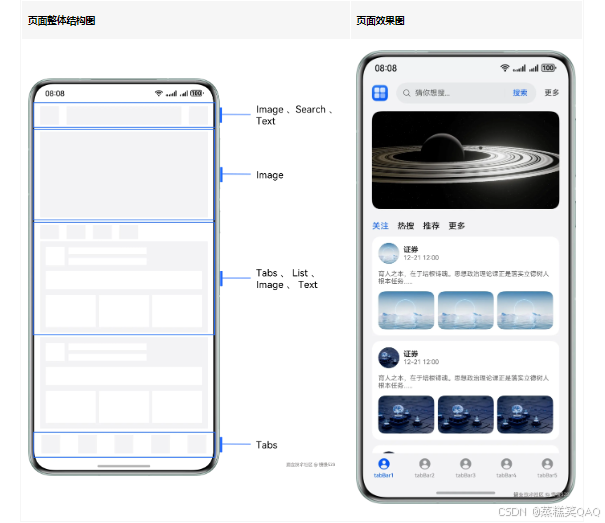Viewport: 605px width, 523px height.
Task: Select the 关注 tab
Action: [380, 226]
